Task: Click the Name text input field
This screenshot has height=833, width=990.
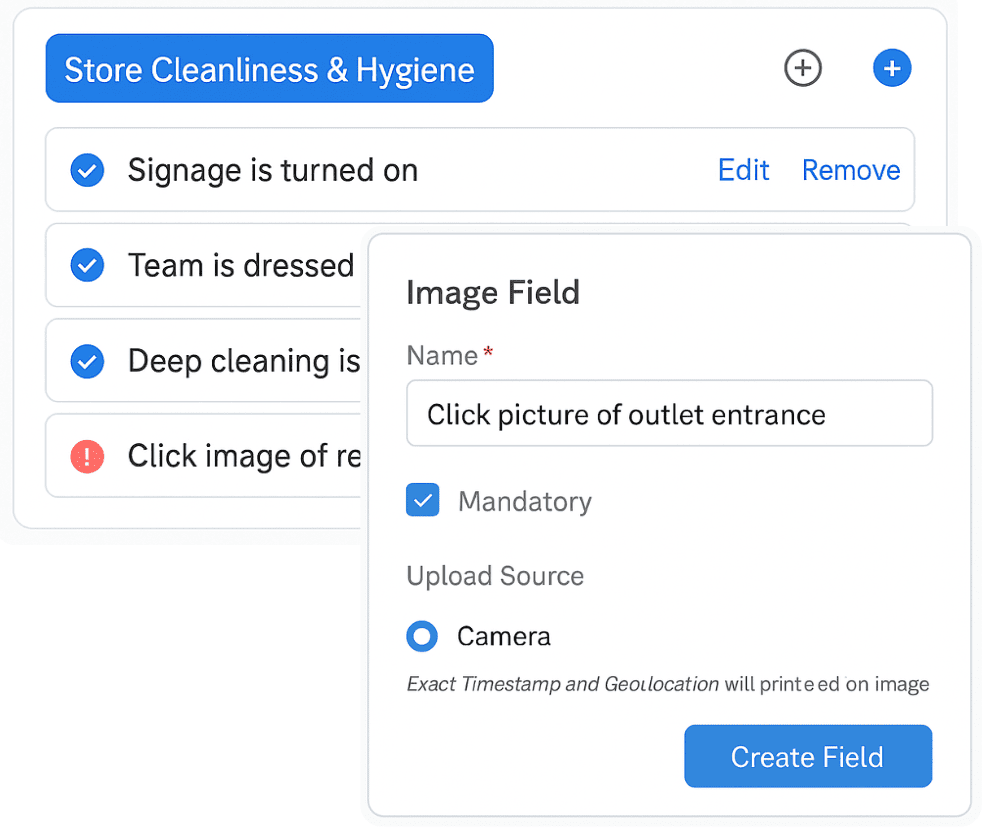Action: coord(669,414)
